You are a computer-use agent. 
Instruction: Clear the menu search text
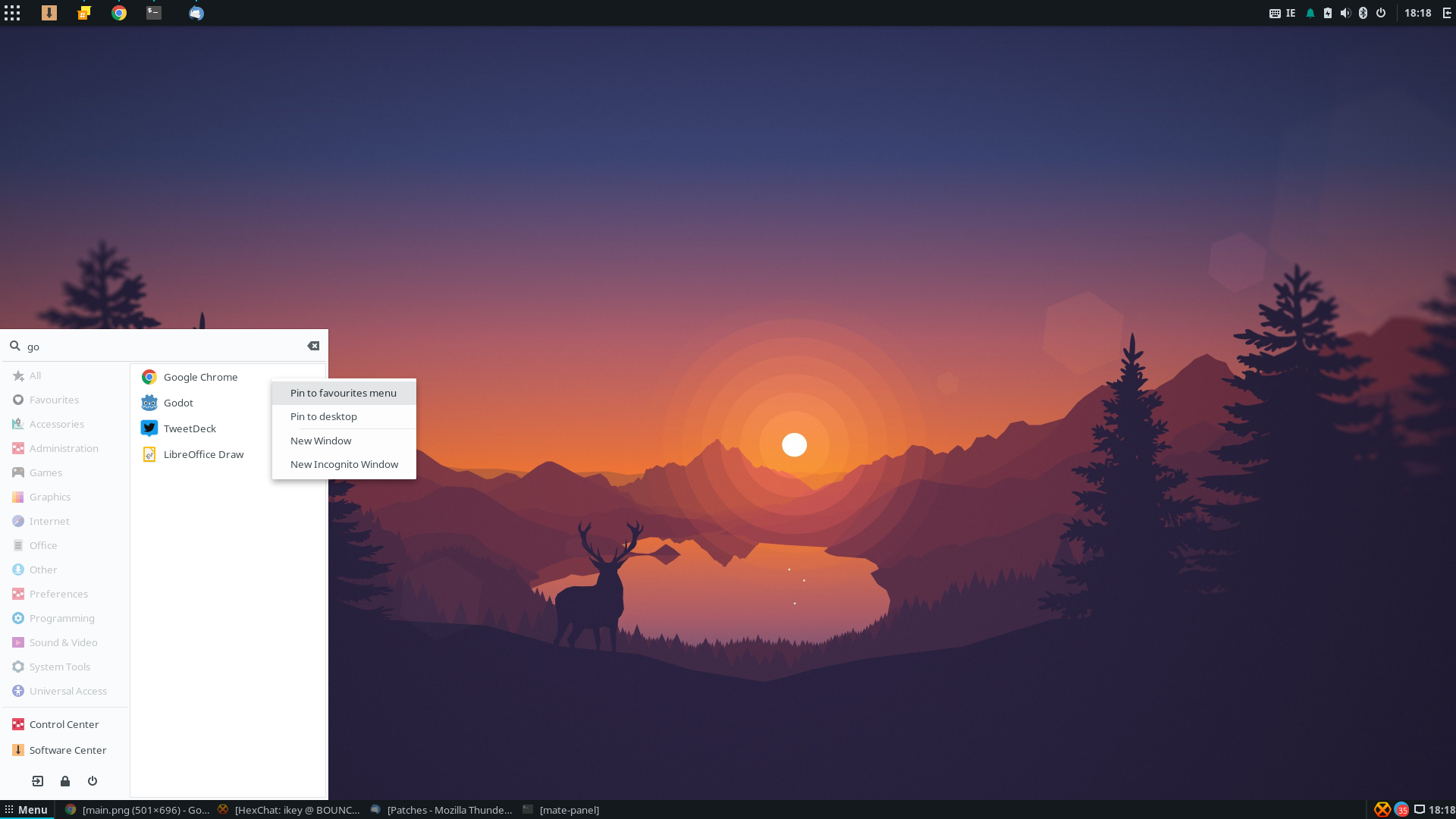[x=313, y=346]
